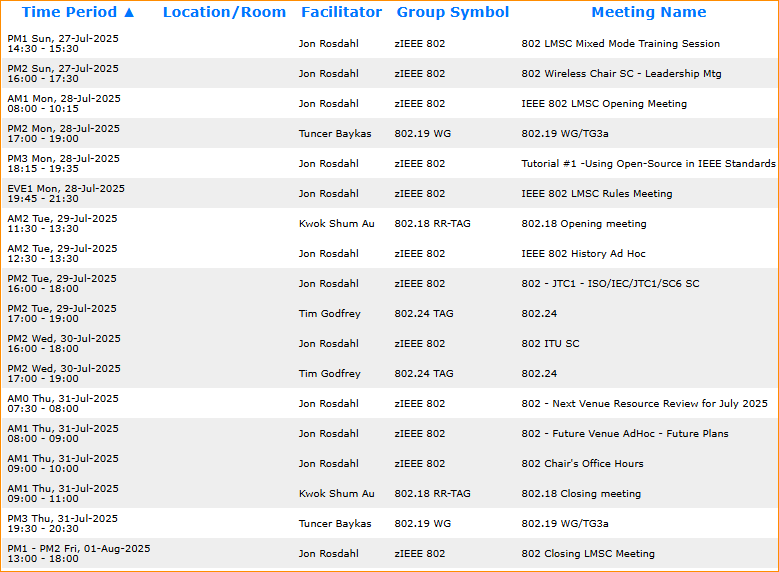The width and height of the screenshot is (779, 572).
Task: Select '802.19 WG/TG3a' in the PM2 Mon row
Action: click(565, 134)
